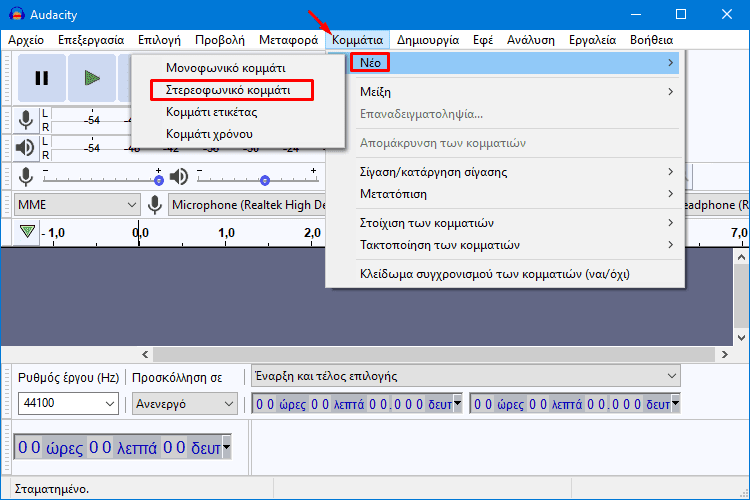Screen dimensions: 750x500
Task: Click the playback meter speaker icon
Action: tap(25, 148)
